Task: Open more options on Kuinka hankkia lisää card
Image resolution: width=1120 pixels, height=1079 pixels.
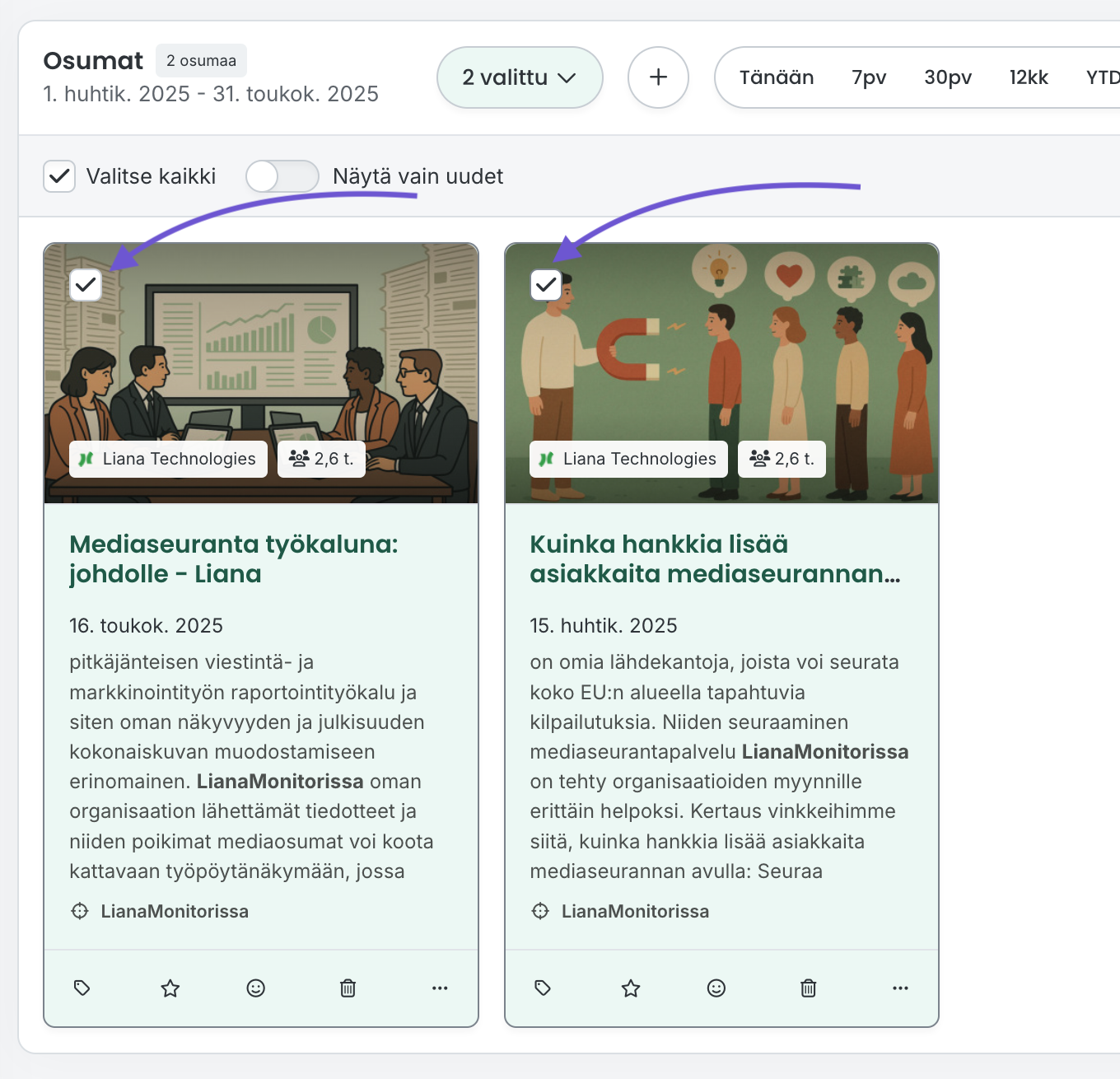Action: [900, 988]
